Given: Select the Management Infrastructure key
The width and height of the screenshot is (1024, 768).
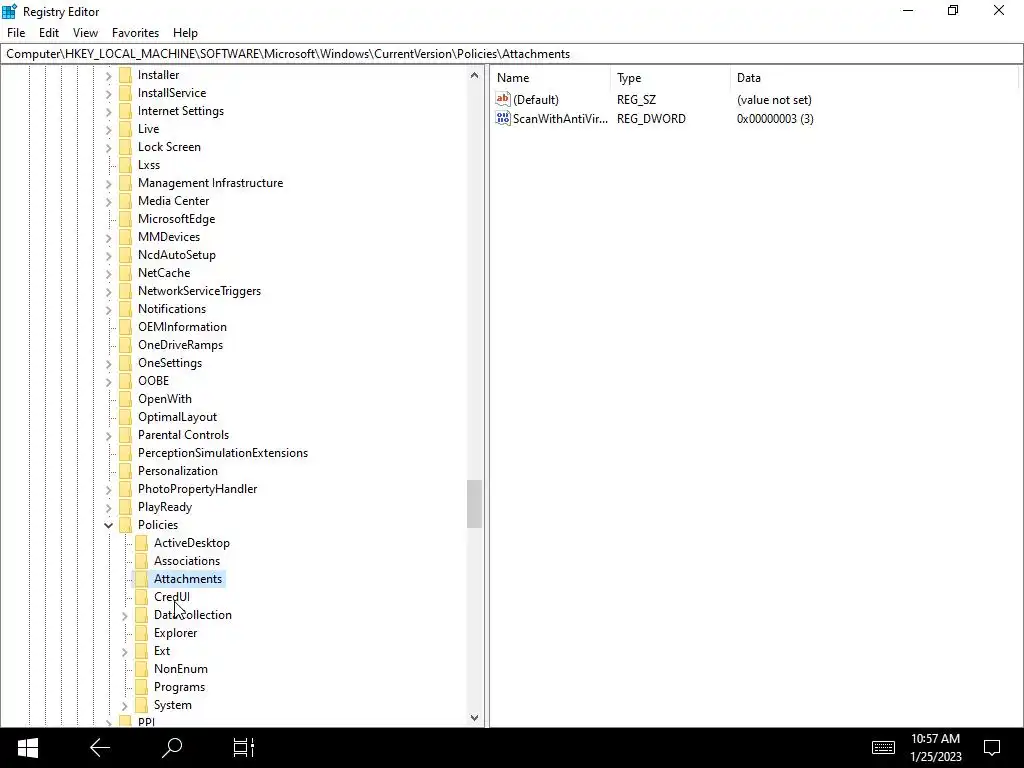Looking at the screenshot, I should (210, 183).
